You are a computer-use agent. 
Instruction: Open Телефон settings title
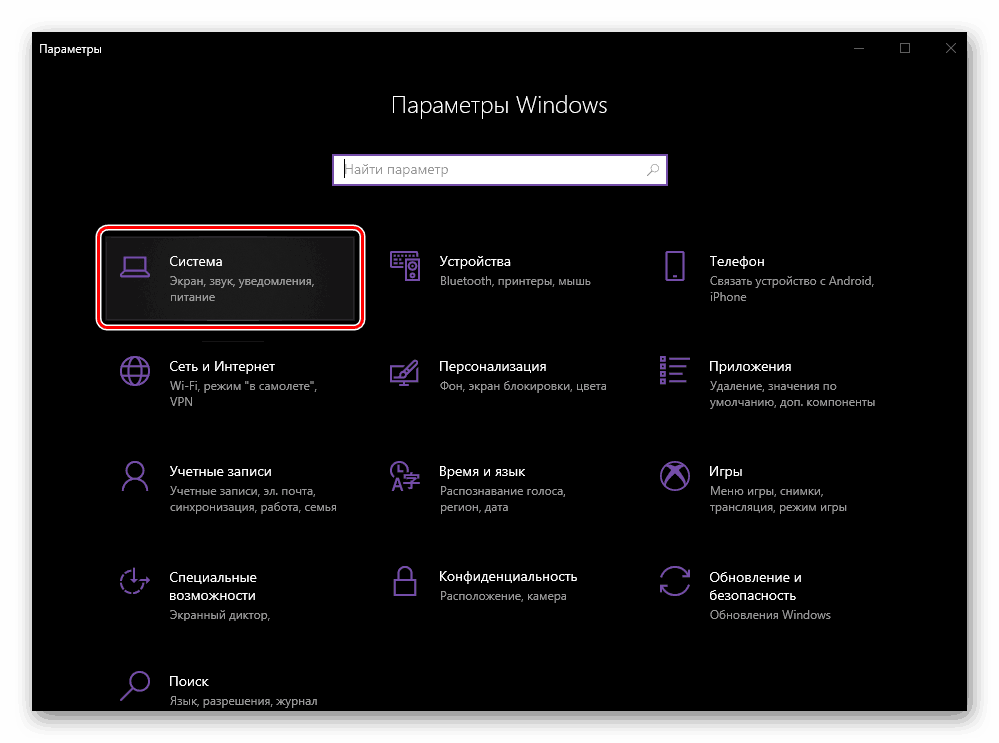pos(737,261)
